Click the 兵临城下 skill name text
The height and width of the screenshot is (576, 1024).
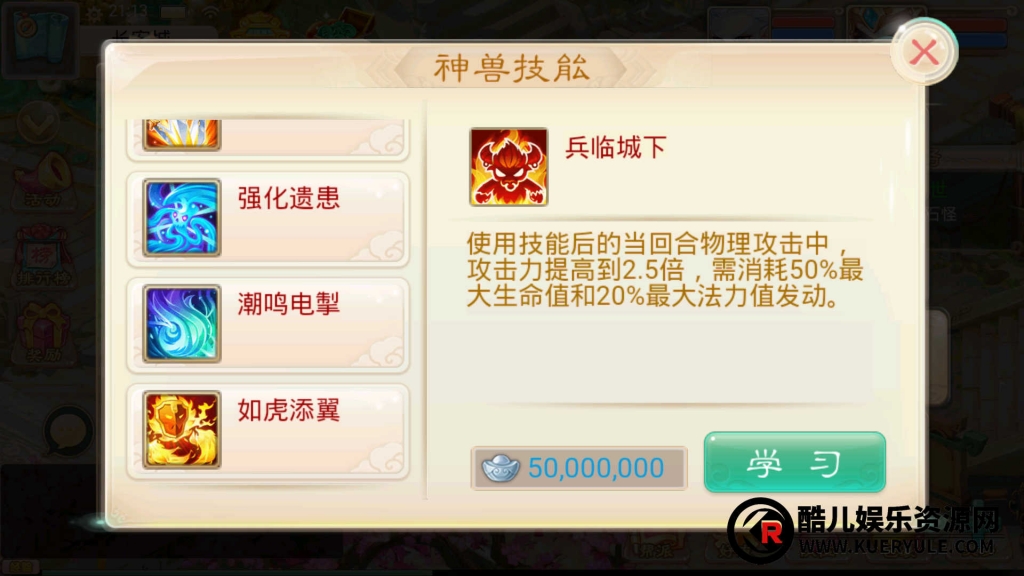coord(615,148)
